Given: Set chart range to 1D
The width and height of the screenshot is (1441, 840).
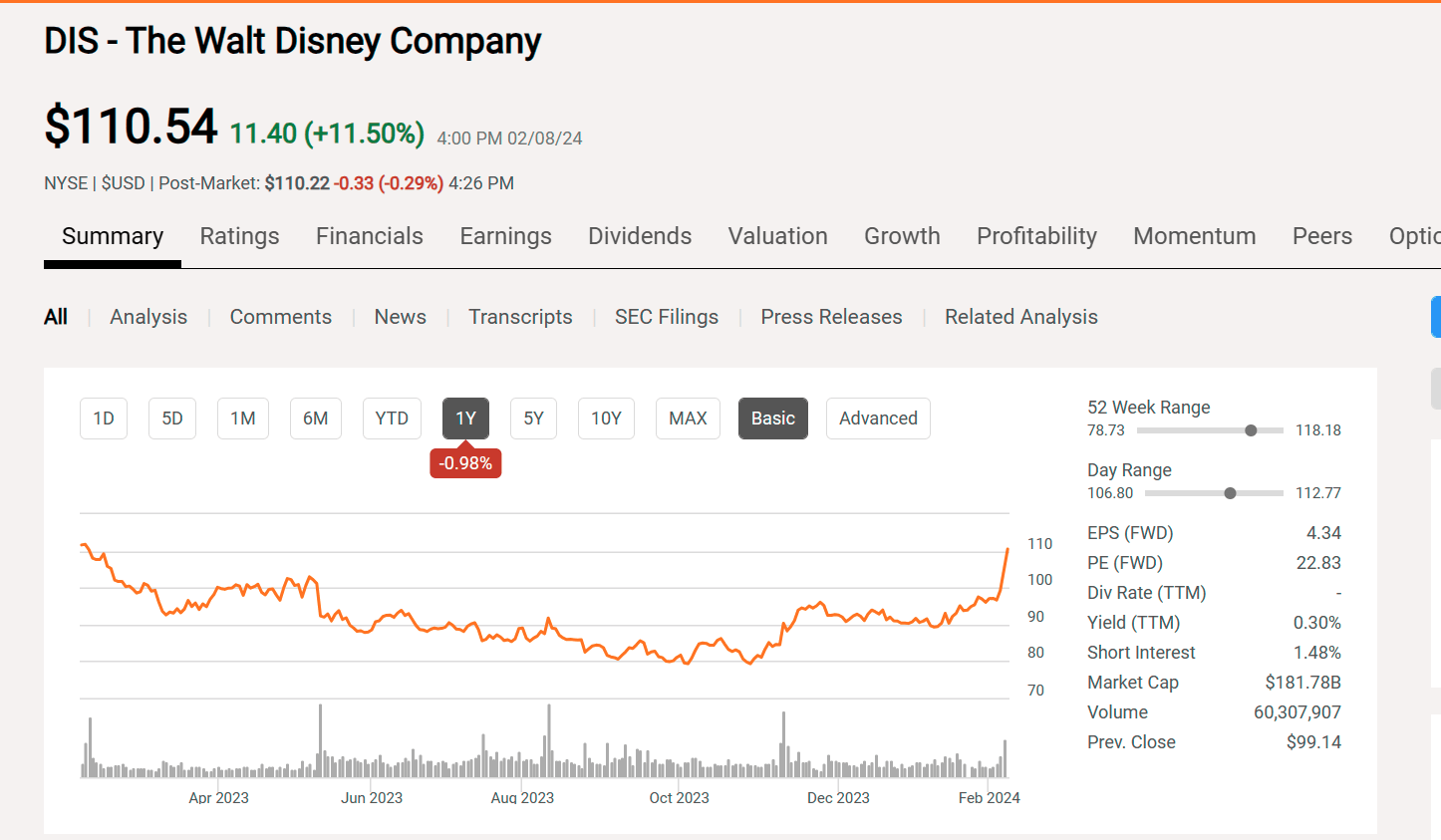Looking at the screenshot, I should (104, 419).
